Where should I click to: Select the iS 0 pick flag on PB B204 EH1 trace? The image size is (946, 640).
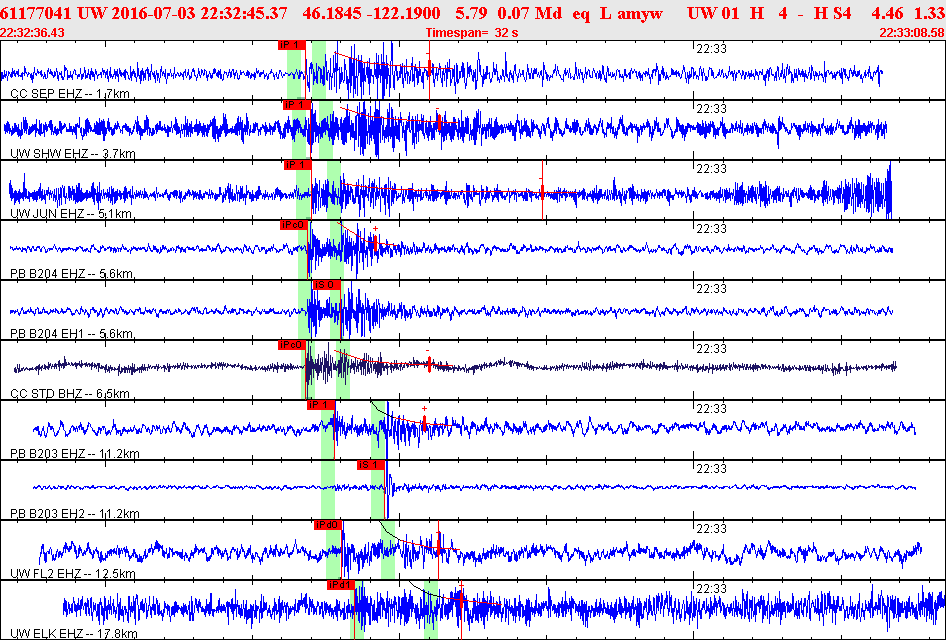pos(326,285)
